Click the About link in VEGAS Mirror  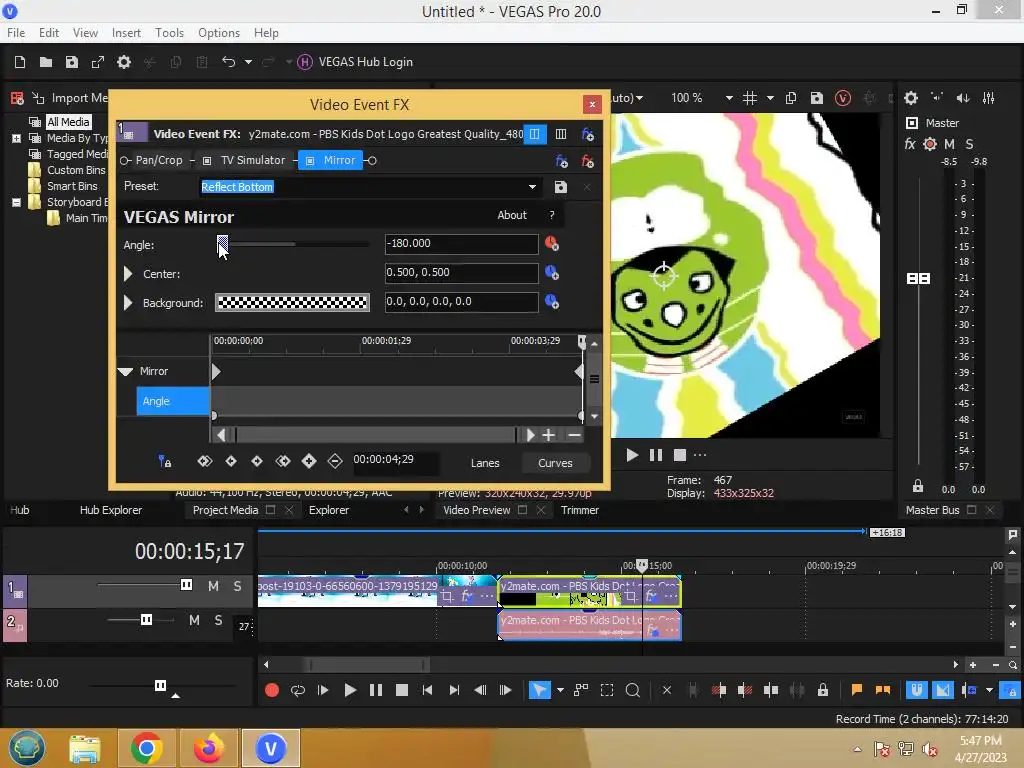point(511,215)
